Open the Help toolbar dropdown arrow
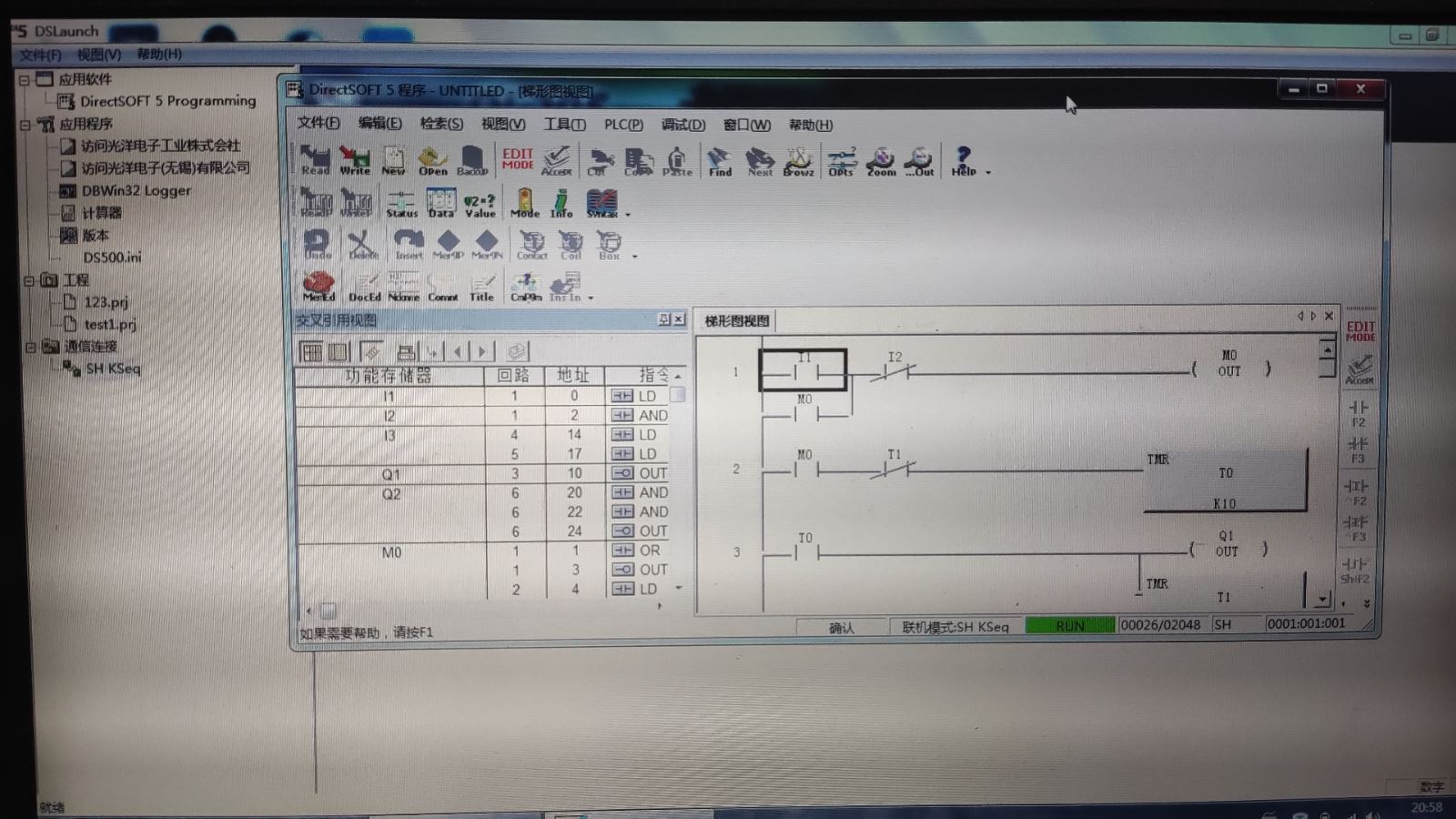The height and width of the screenshot is (819, 1456). coord(988,172)
